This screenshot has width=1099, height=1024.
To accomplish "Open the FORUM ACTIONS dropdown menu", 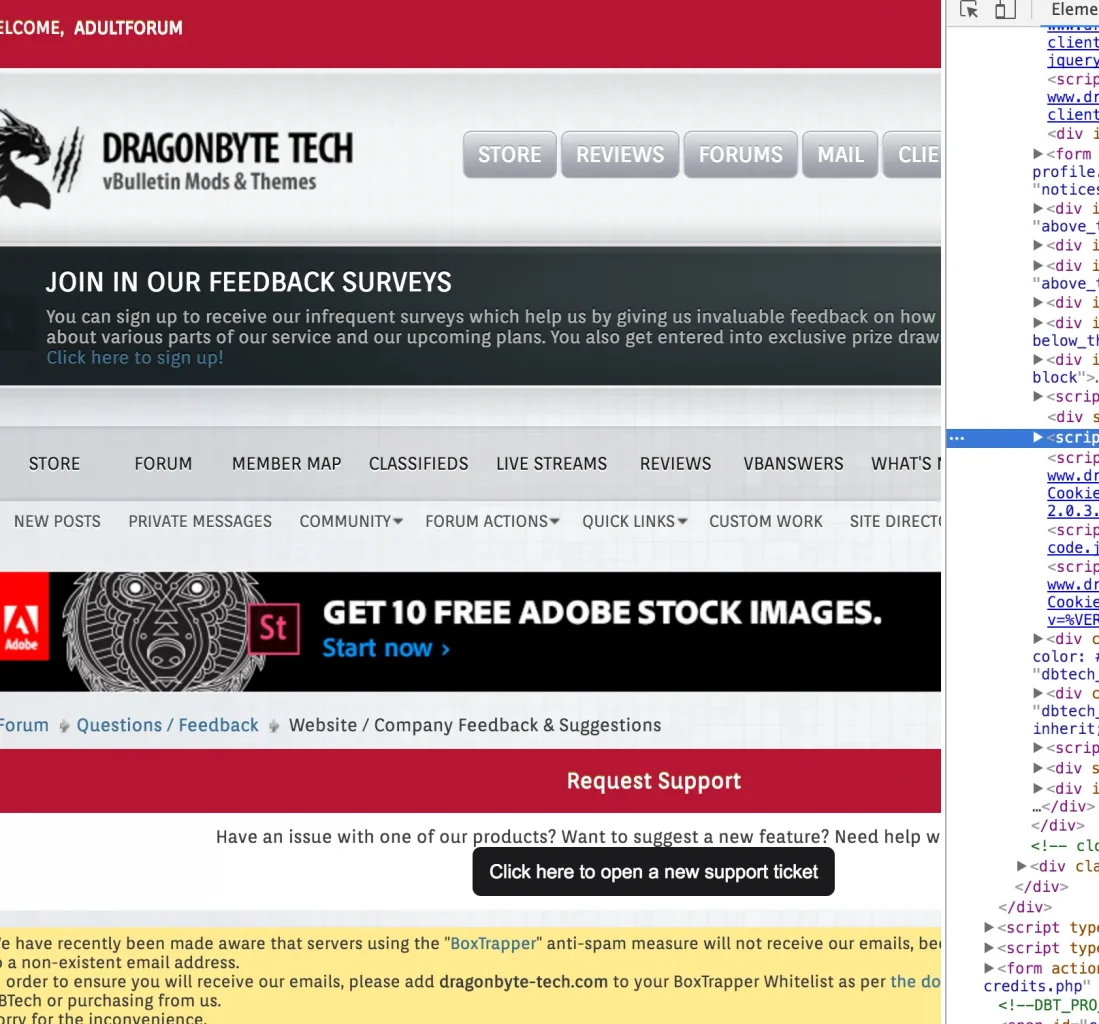I will pos(492,521).
